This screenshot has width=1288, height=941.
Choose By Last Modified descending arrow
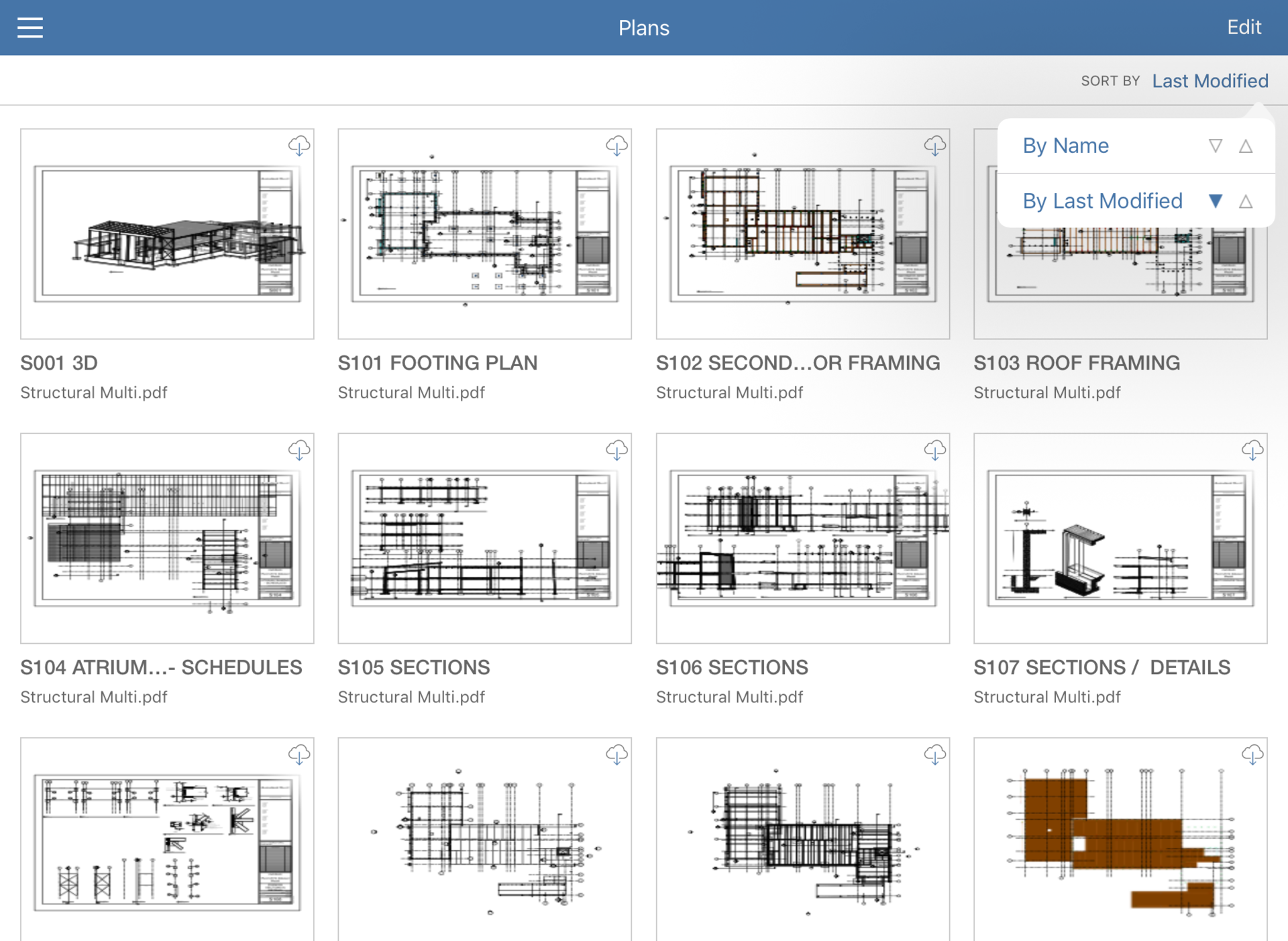tap(1215, 201)
